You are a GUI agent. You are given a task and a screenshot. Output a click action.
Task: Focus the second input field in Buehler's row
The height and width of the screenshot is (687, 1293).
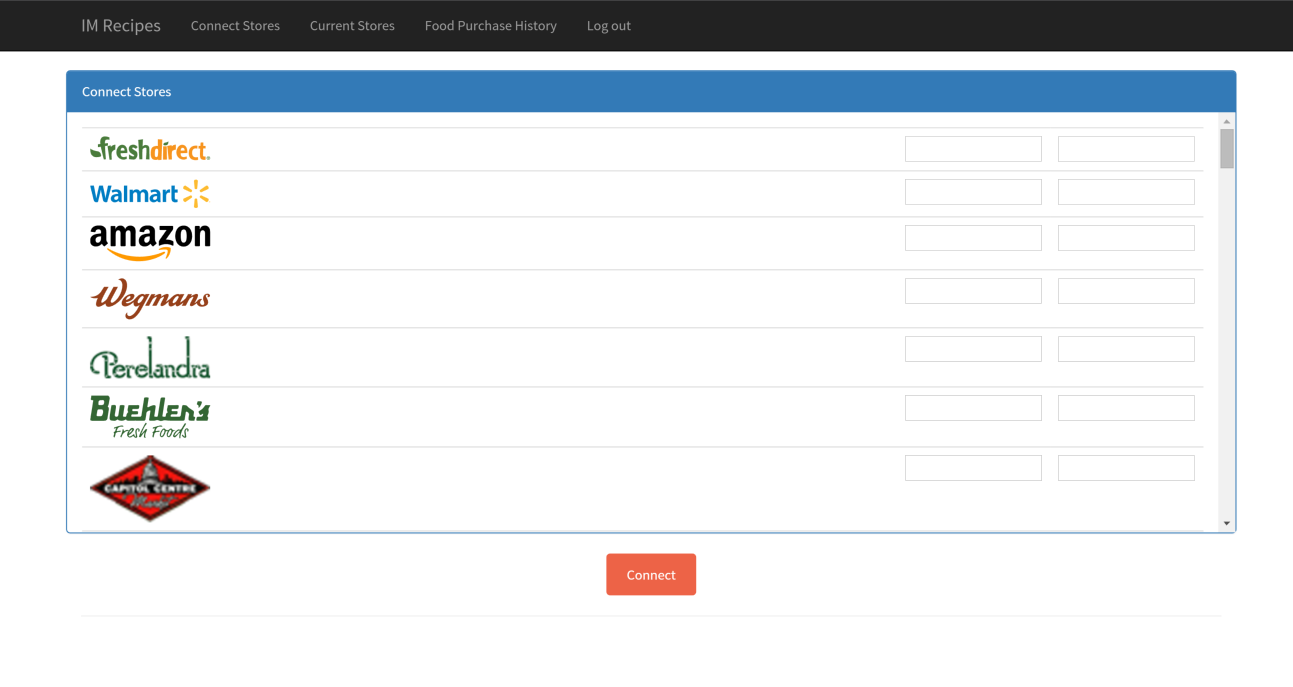tap(1126, 408)
